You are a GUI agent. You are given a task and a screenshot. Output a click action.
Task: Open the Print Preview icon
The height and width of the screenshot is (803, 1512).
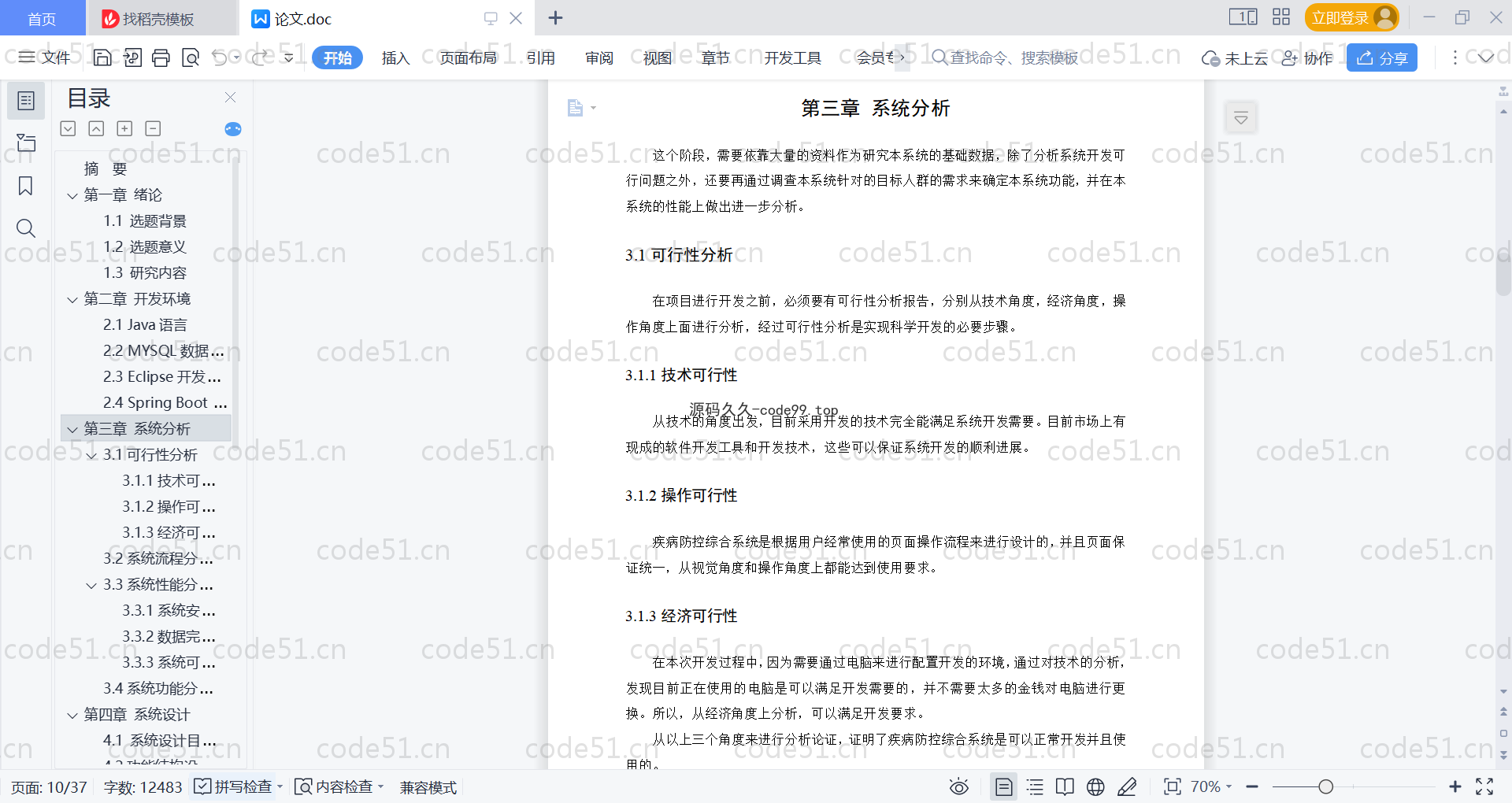190,57
